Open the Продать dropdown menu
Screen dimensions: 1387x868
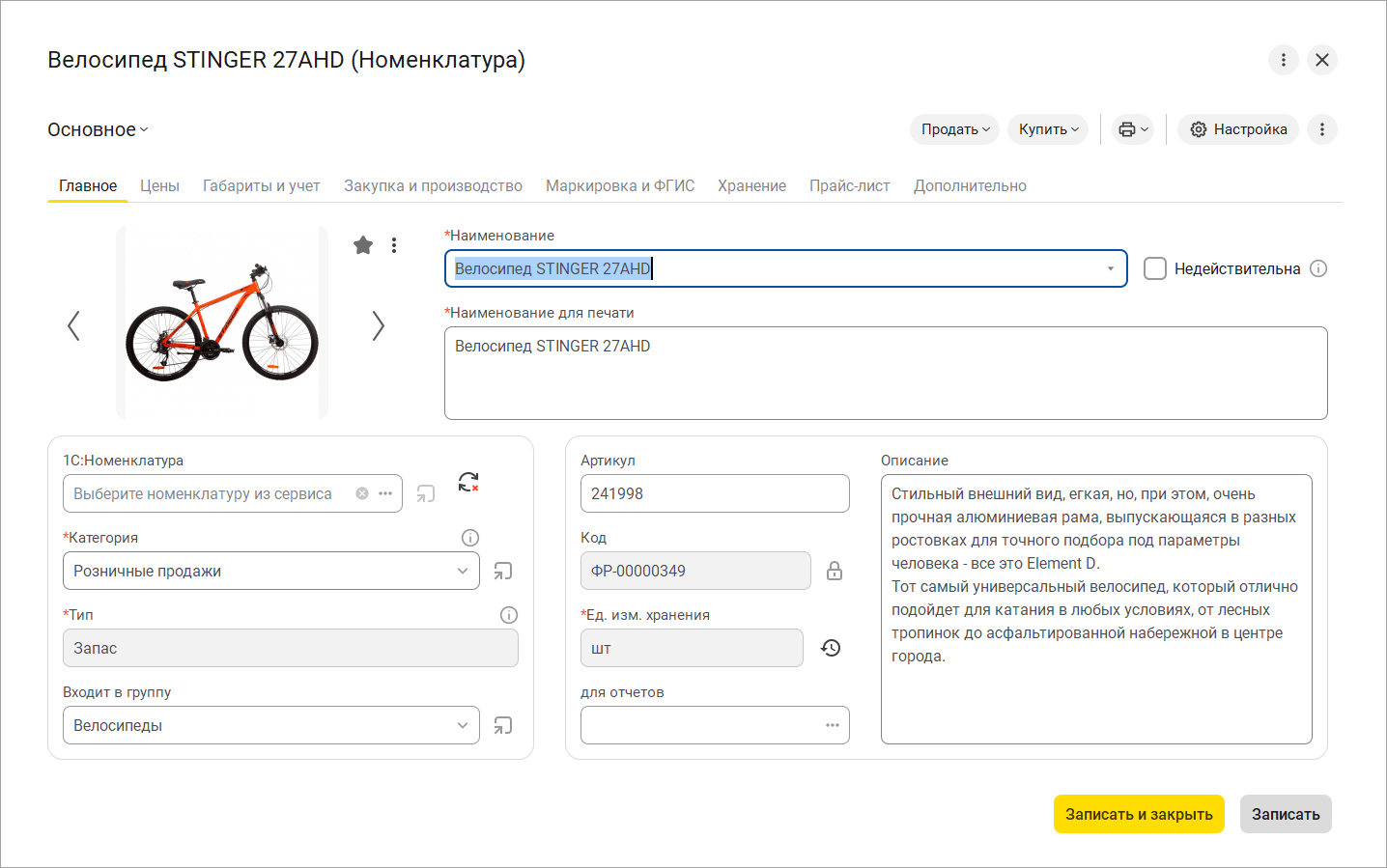tap(954, 129)
